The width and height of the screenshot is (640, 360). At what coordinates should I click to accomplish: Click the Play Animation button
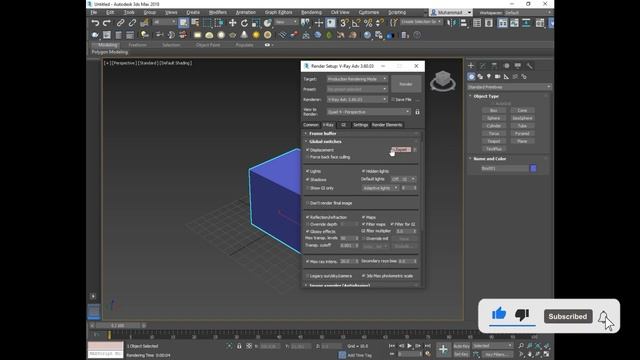[x=409, y=346]
